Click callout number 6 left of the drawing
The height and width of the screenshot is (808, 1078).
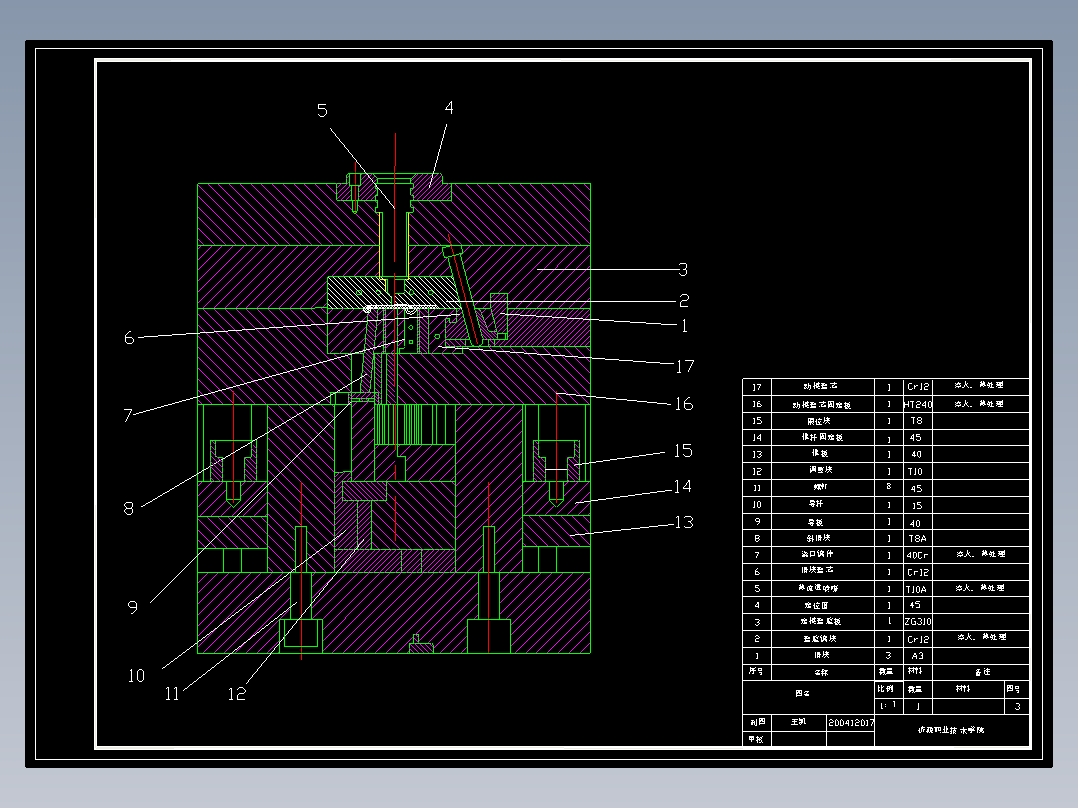pos(129,338)
